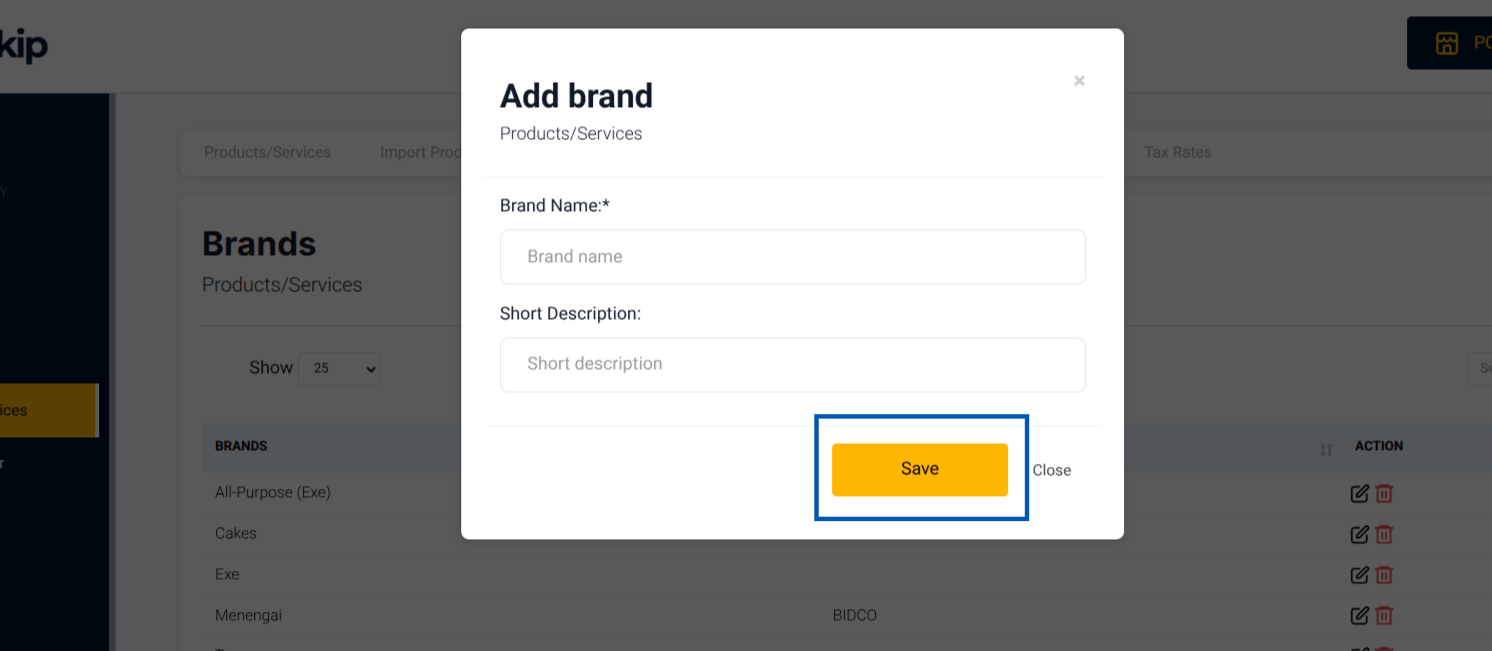
Task: Close the Add brand dialog via Close link
Action: pos(1052,470)
